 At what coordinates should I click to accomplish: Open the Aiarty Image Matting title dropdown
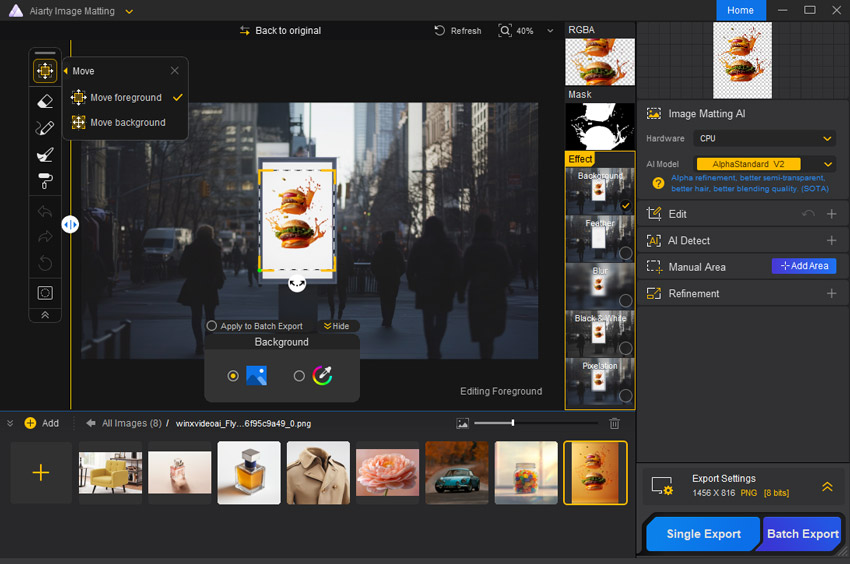(x=129, y=11)
